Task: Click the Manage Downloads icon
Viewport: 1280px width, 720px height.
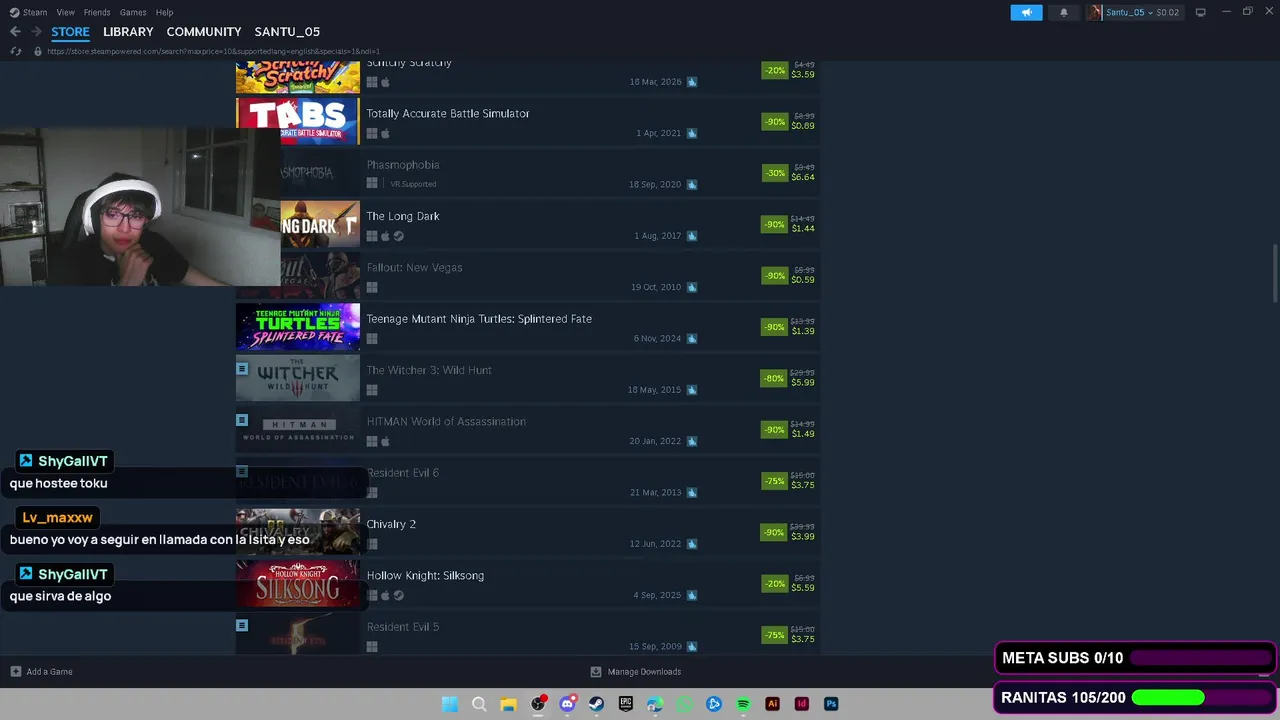Action: point(596,672)
